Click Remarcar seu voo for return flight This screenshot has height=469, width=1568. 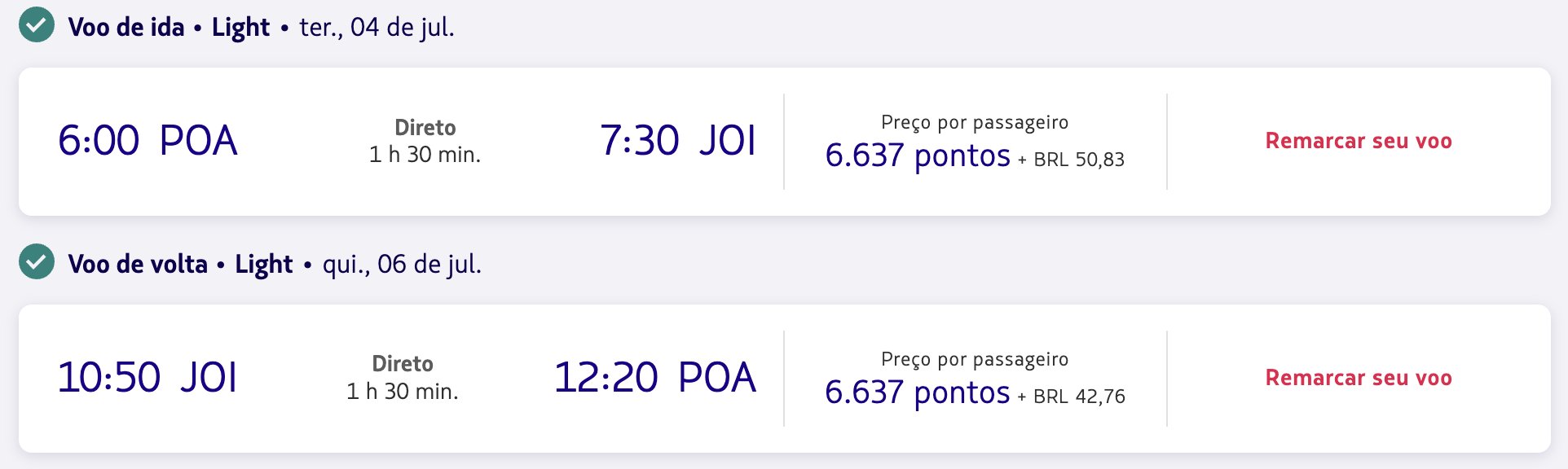[1359, 378]
